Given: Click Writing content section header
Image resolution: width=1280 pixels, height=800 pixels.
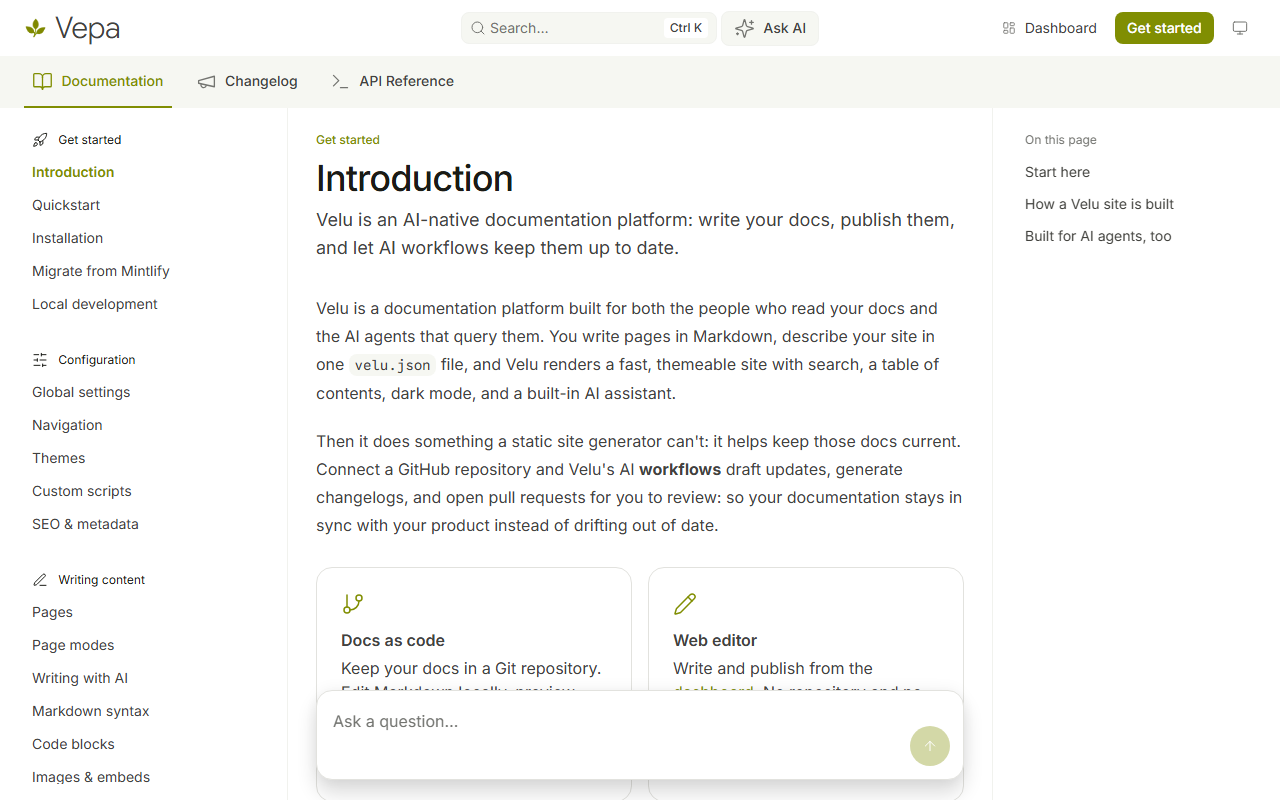Looking at the screenshot, I should tap(102, 580).
